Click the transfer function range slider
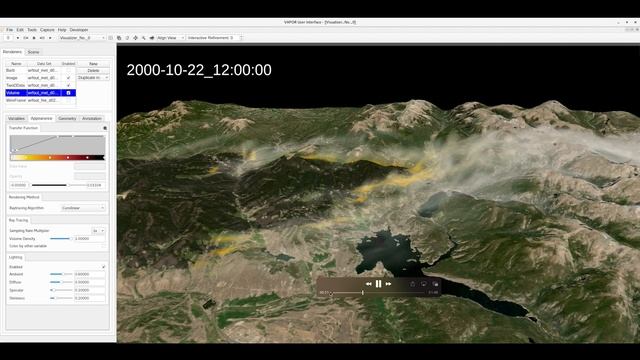The height and width of the screenshot is (360, 640). pos(58,185)
